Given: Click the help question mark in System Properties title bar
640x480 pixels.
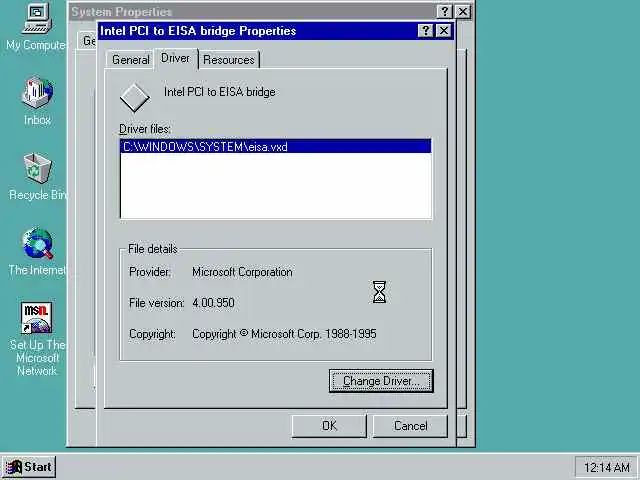Looking at the screenshot, I should pyautogui.click(x=444, y=11).
